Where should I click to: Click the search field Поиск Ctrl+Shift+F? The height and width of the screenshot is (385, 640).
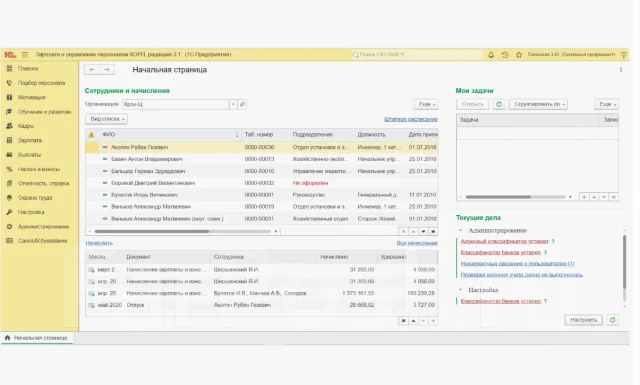[416, 54]
